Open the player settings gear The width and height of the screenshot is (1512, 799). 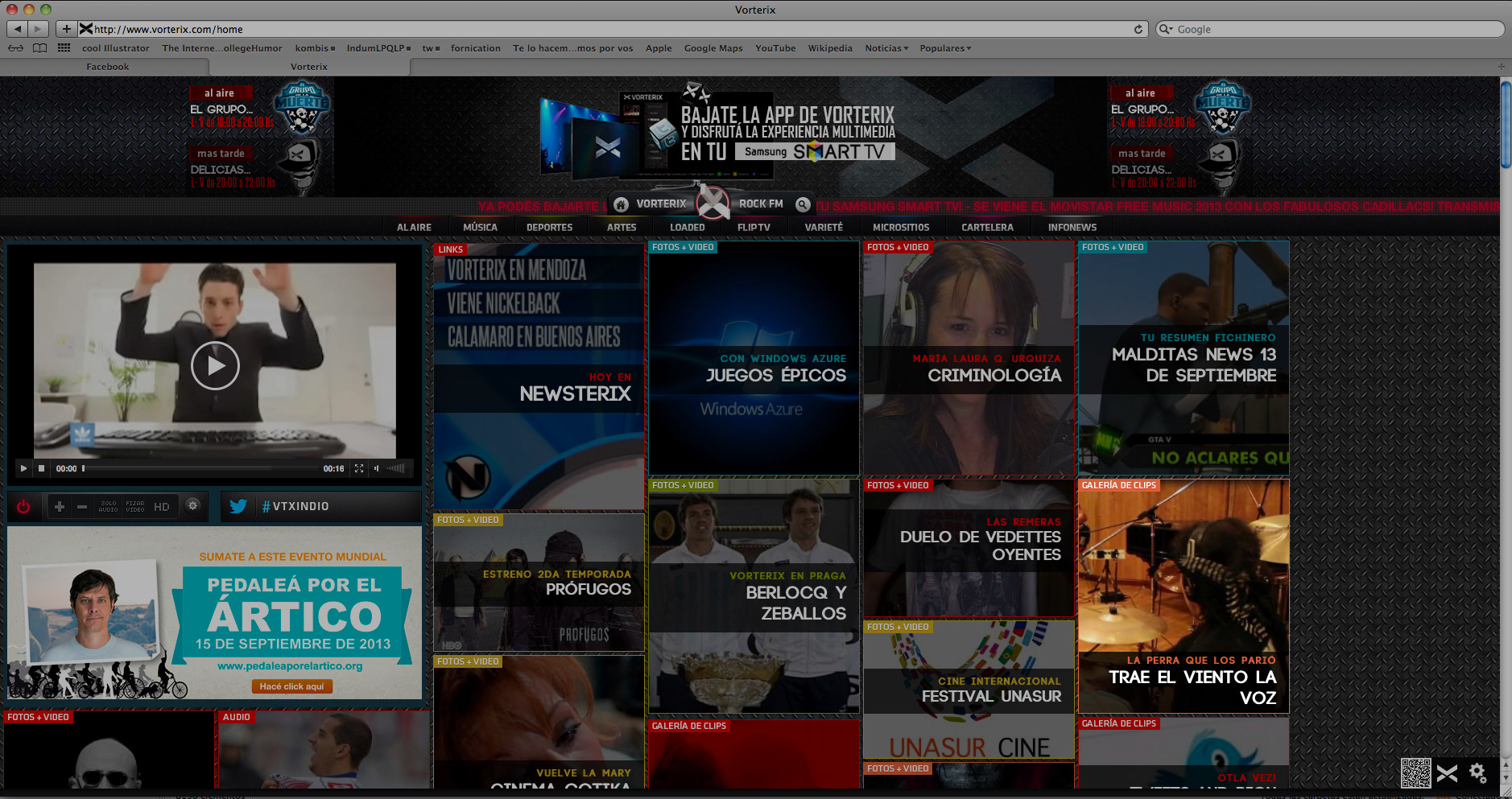tap(192, 505)
